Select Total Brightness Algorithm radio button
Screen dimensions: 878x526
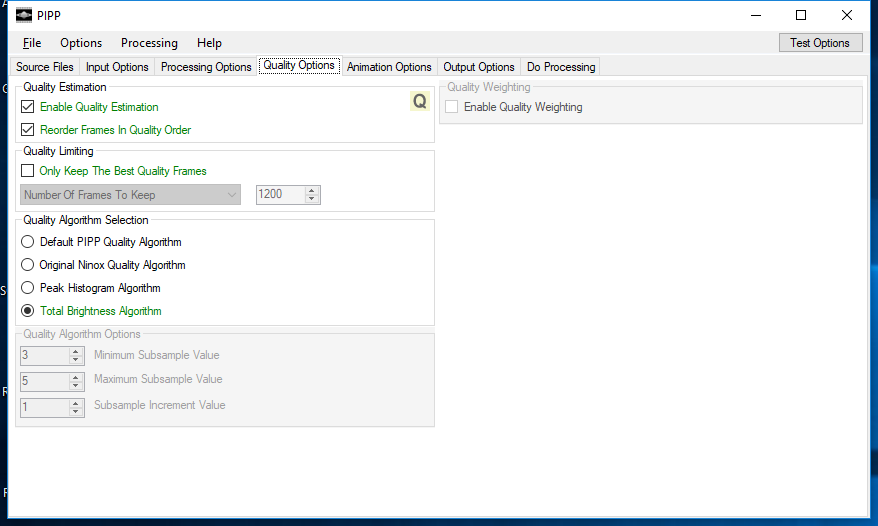tap(27, 310)
